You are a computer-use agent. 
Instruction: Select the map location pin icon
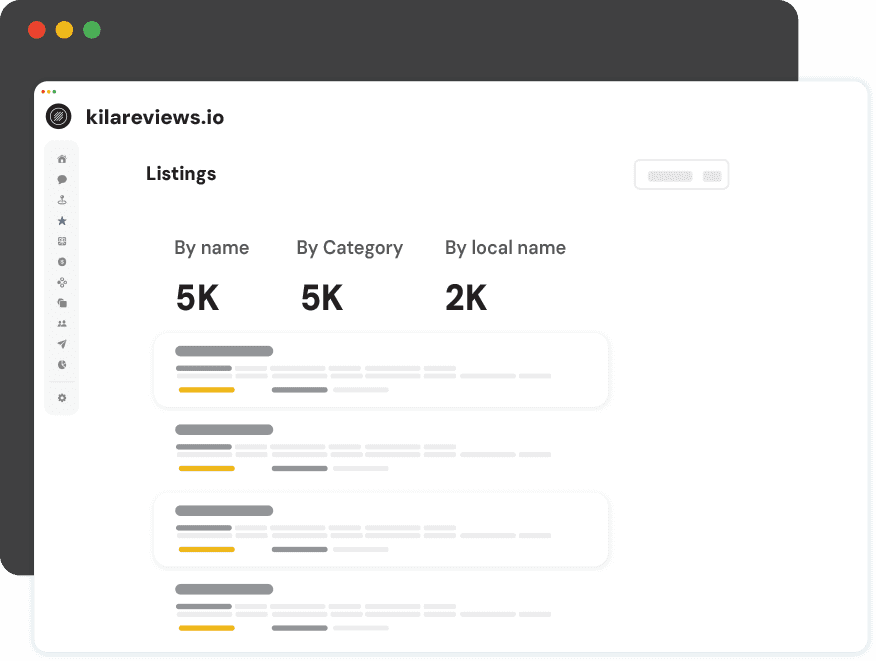click(x=62, y=200)
